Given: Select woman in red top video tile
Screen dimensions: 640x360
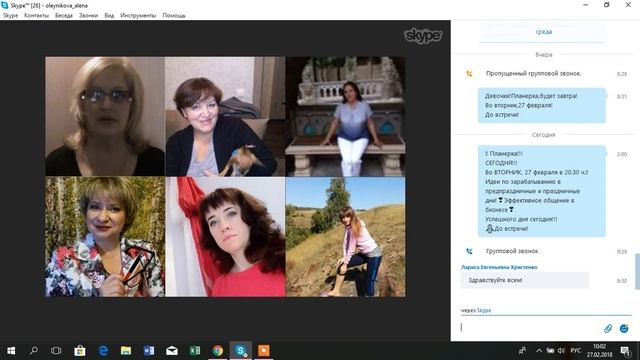Looking at the screenshot, I should [225, 237].
